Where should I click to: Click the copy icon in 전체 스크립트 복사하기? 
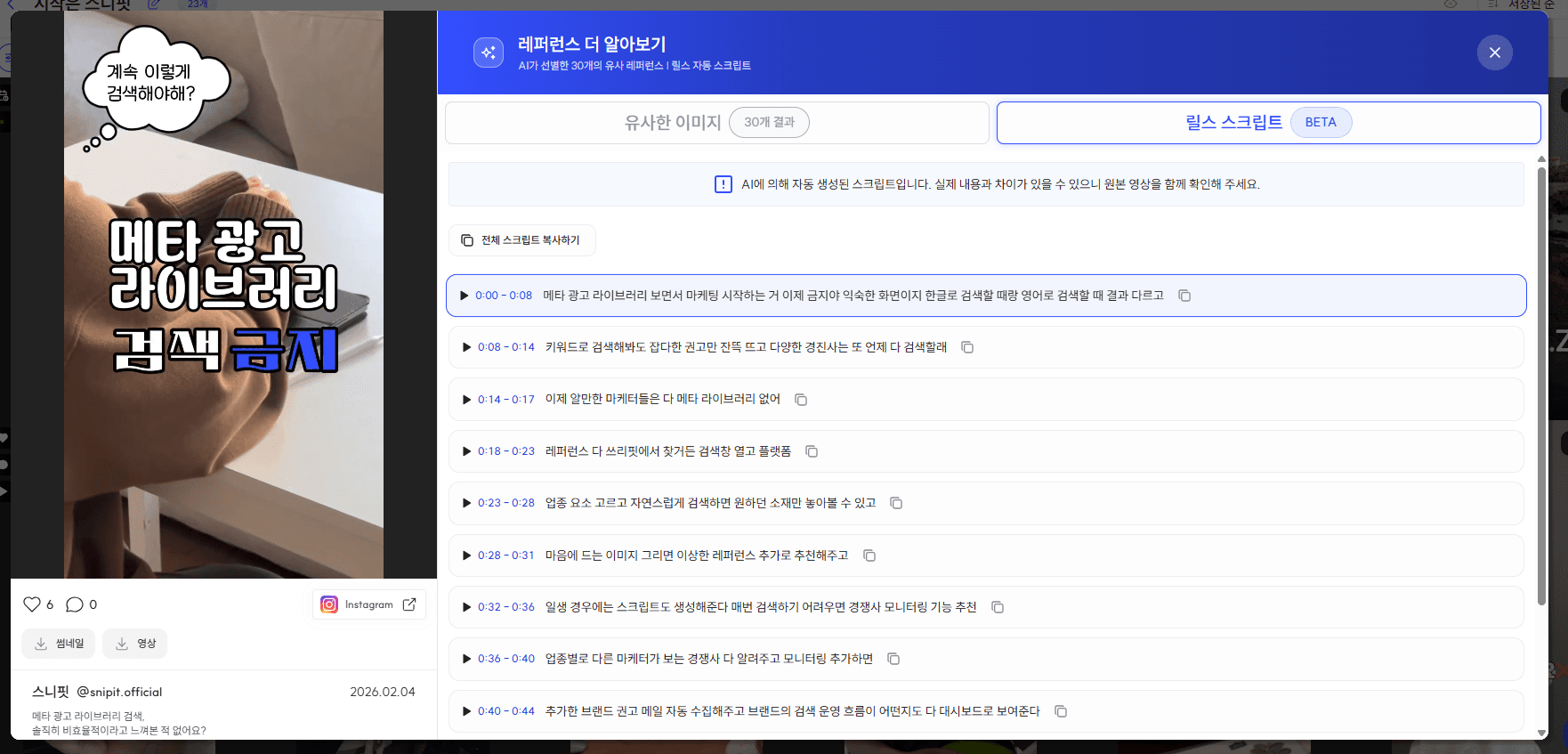coord(467,240)
